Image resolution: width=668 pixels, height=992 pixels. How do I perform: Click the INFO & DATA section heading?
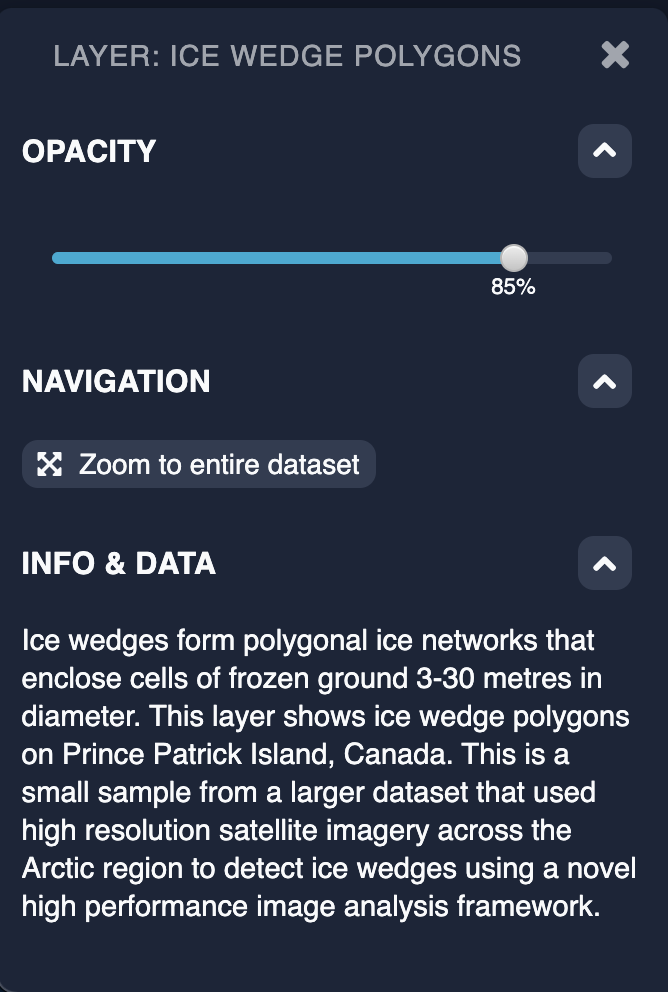coord(119,564)
